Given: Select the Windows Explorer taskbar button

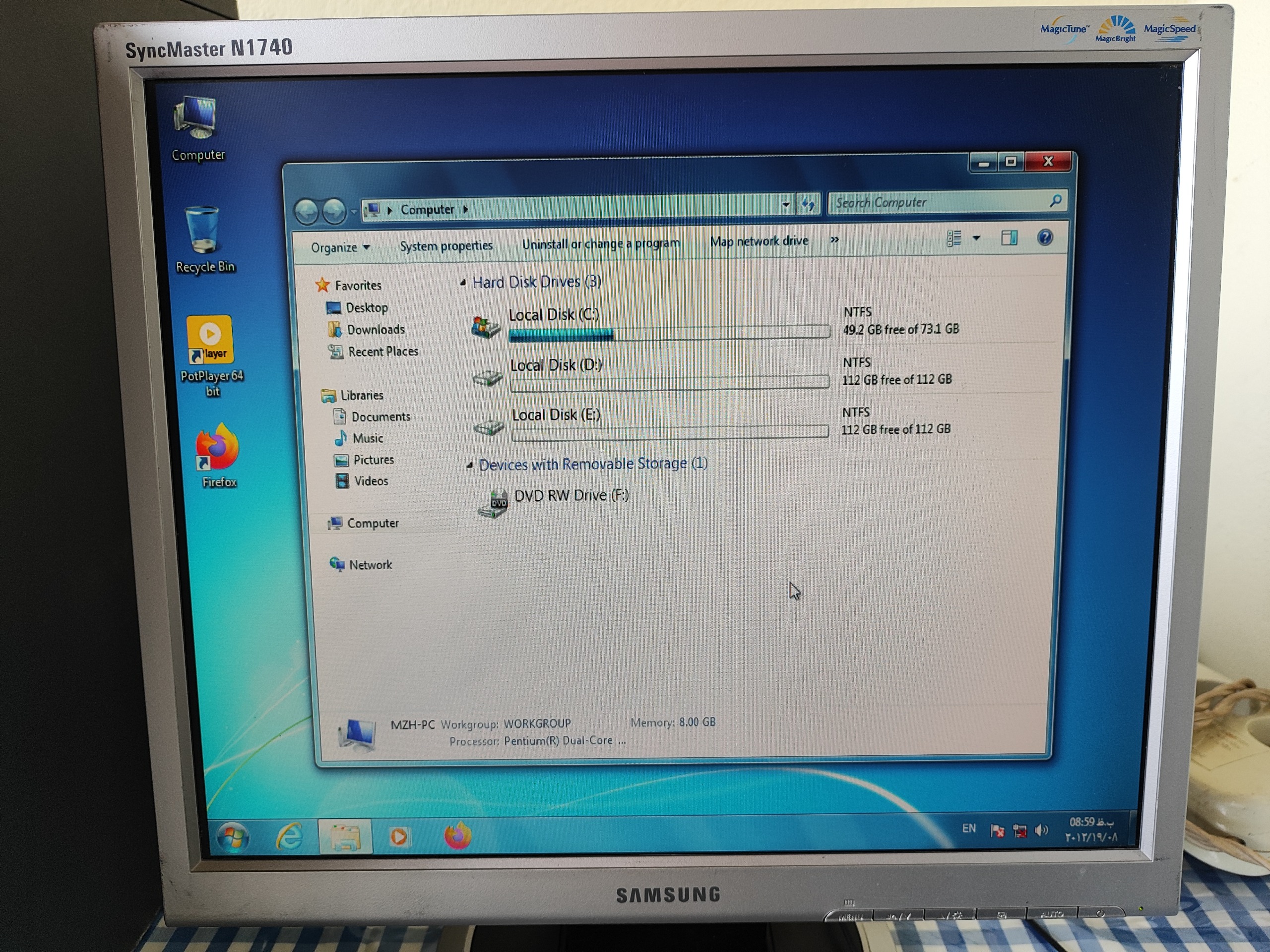Looking at the screenshot, I should point(346,837).
